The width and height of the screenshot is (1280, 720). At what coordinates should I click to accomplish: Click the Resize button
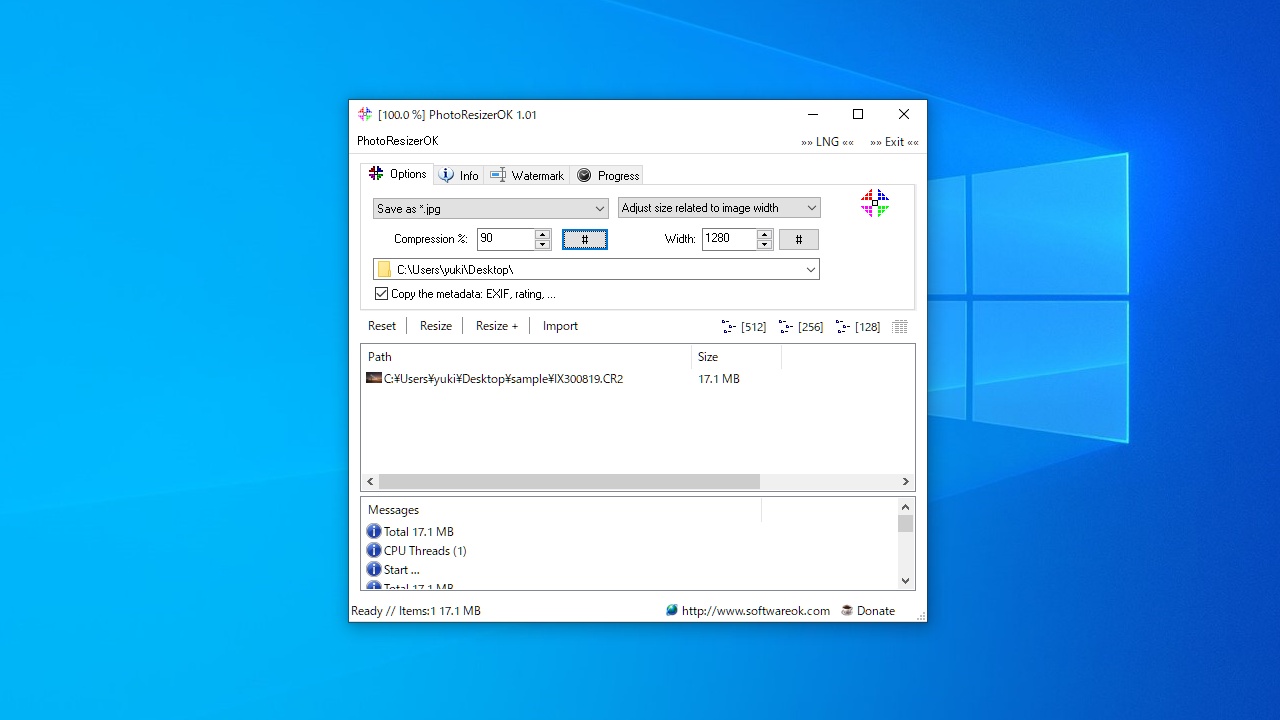click(436, 326)
